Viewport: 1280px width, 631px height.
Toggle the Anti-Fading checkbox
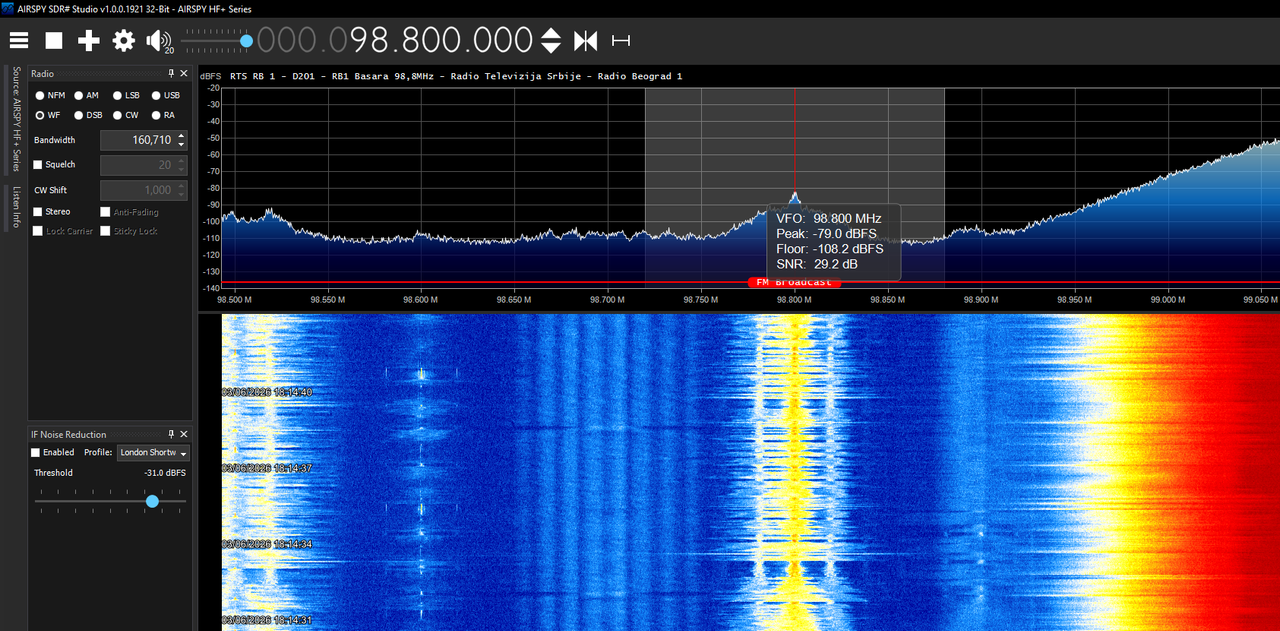click(105, 212)
